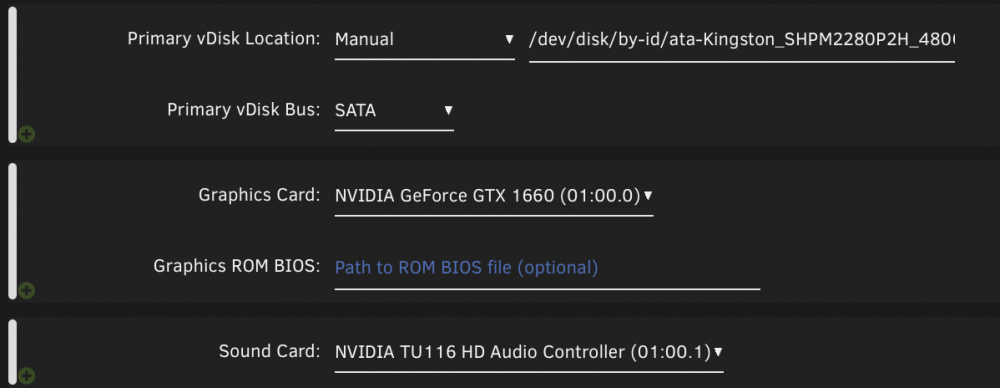1000x388 pixels.
Task: Add another graphics card with the green plus
Action: pos(27,291)
